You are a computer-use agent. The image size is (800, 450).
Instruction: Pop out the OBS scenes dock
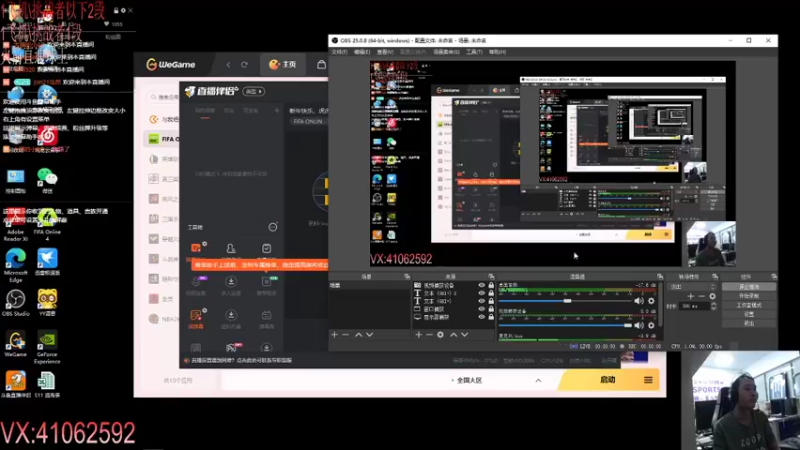pos(407,277)
